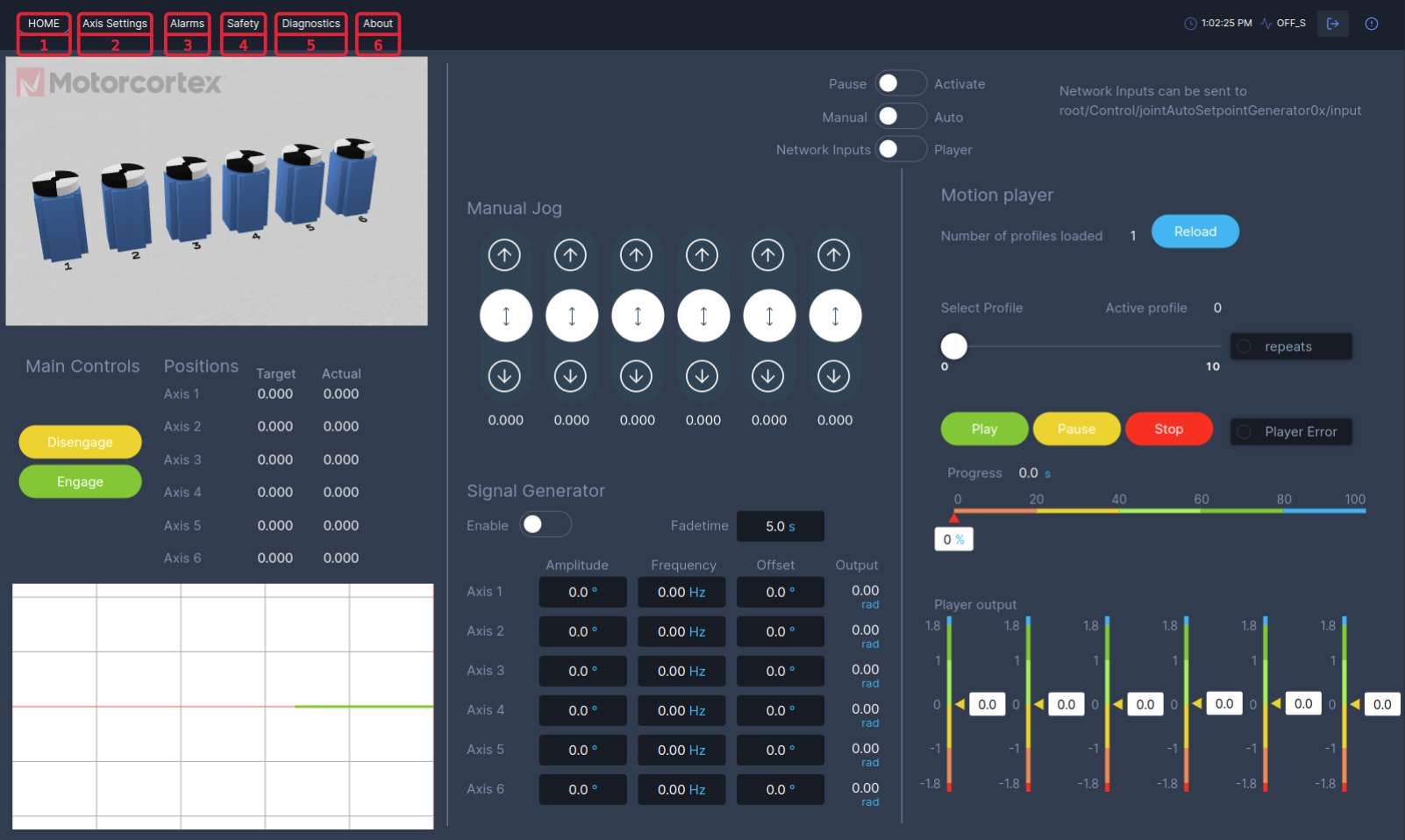Jog axis 5 up arrow

pos(767,255)
